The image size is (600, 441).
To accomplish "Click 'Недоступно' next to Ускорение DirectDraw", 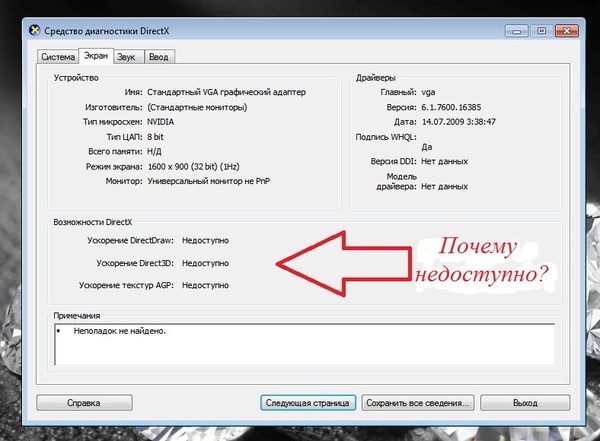I will coord(205,240).
